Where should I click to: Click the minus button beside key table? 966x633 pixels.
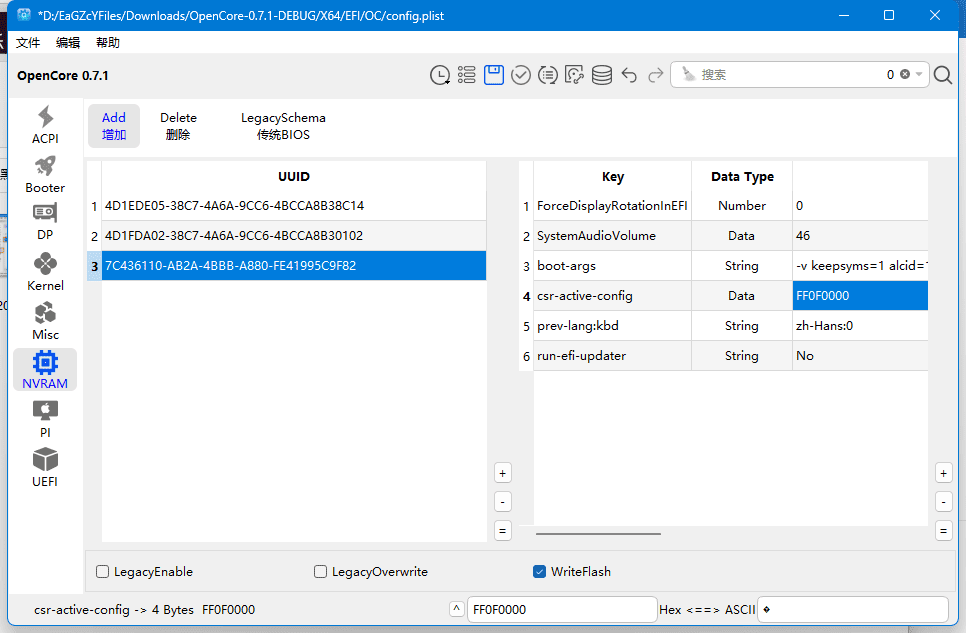[x=943, y=502]
